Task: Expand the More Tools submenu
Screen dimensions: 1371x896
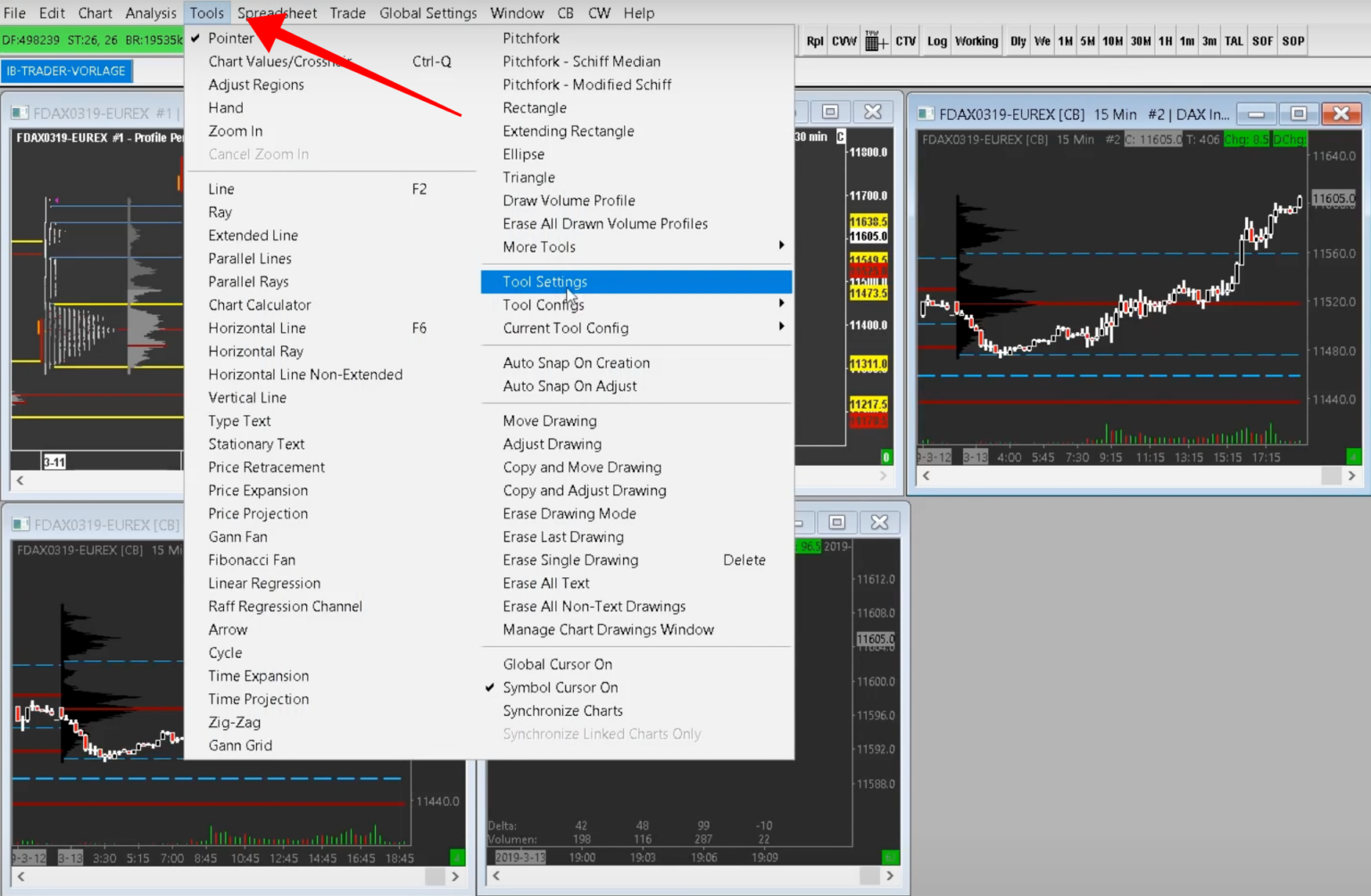Action: click(539, 247)
